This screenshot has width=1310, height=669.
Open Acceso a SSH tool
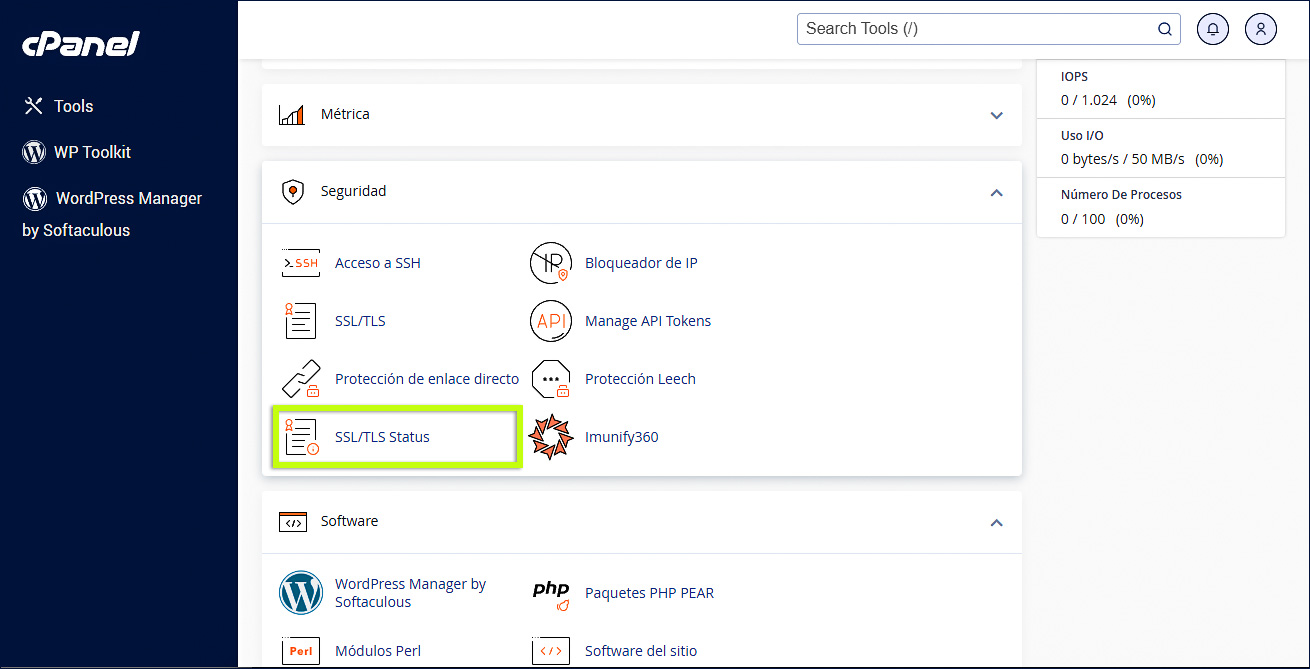point(377,262)
